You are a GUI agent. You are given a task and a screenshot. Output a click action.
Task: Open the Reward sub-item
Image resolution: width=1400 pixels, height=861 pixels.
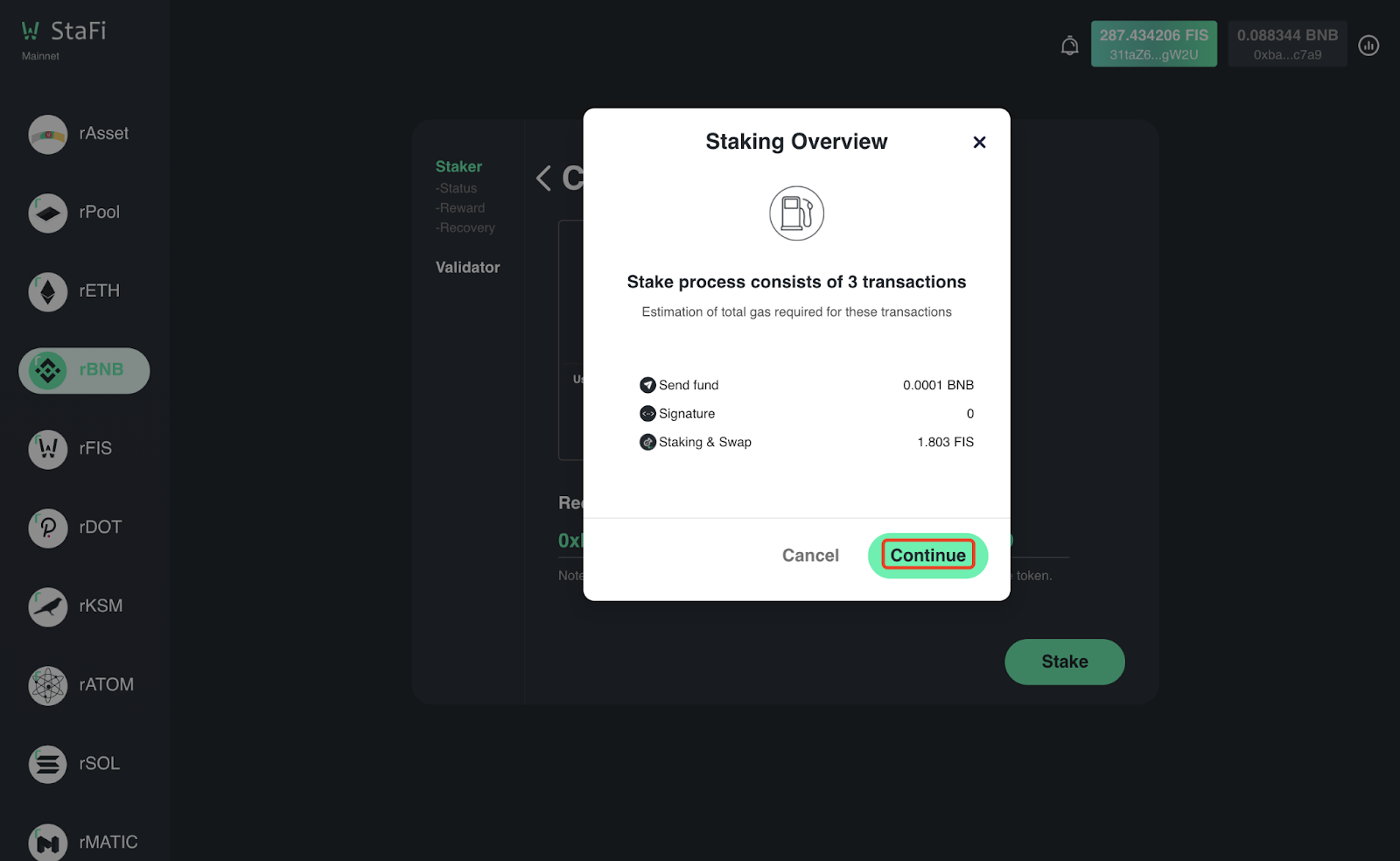click(460, 208)
